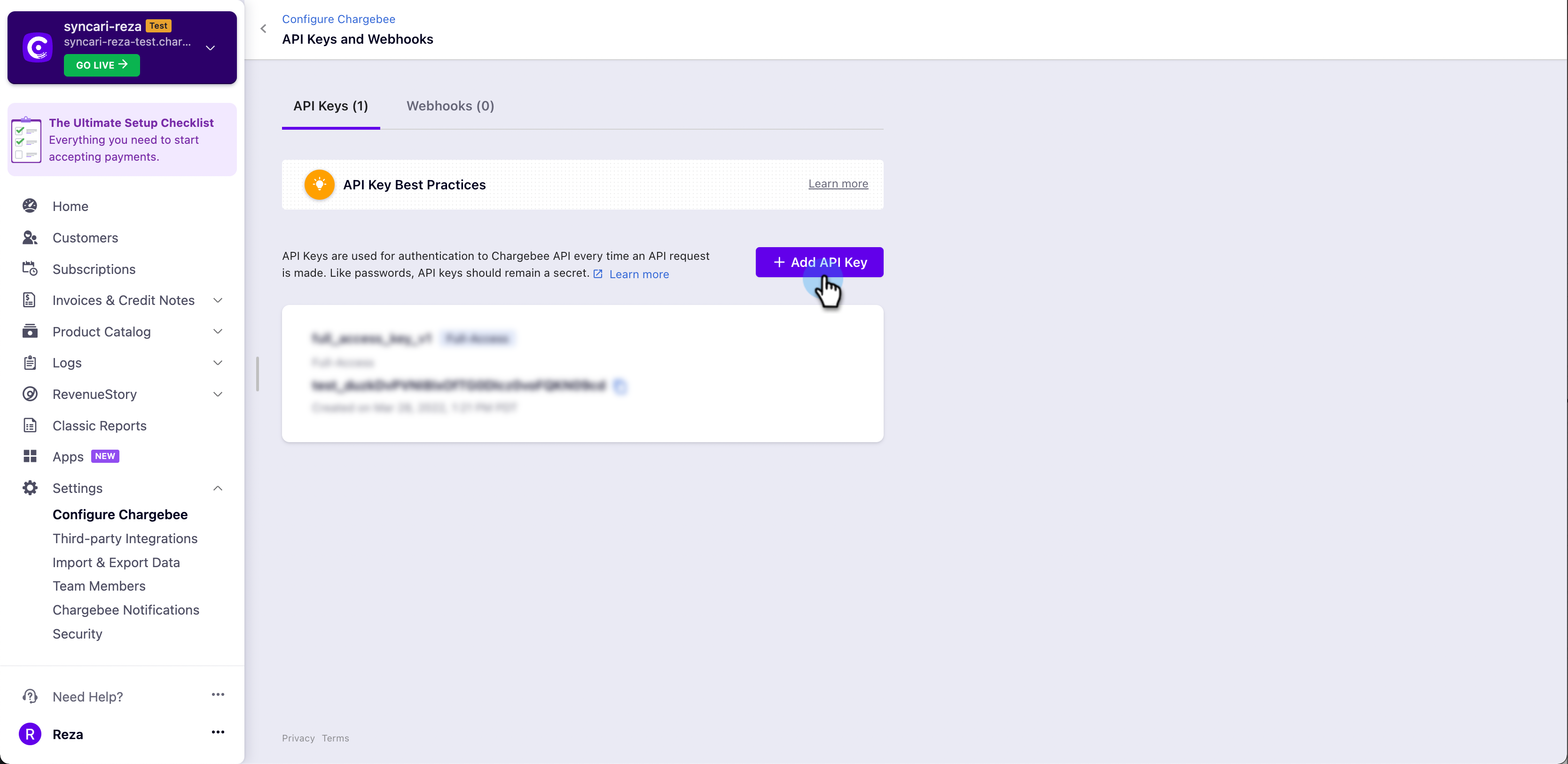Click Learn more in Best Practices banner

[x=838, y=184]
